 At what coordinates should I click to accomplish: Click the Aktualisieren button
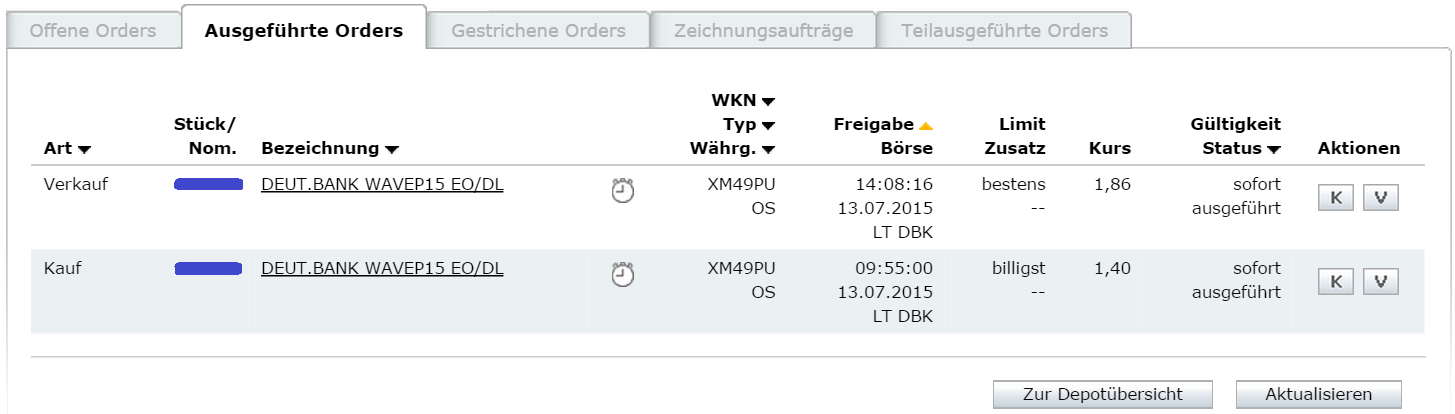[1318, 394]
